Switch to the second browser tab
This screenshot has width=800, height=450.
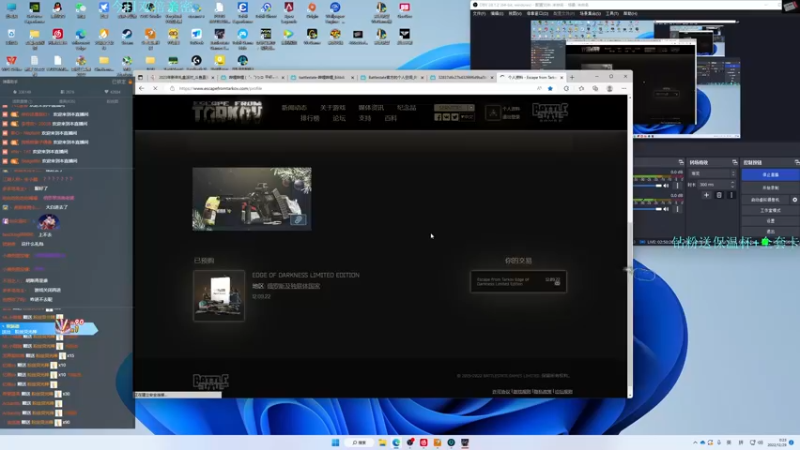point(252,78)
